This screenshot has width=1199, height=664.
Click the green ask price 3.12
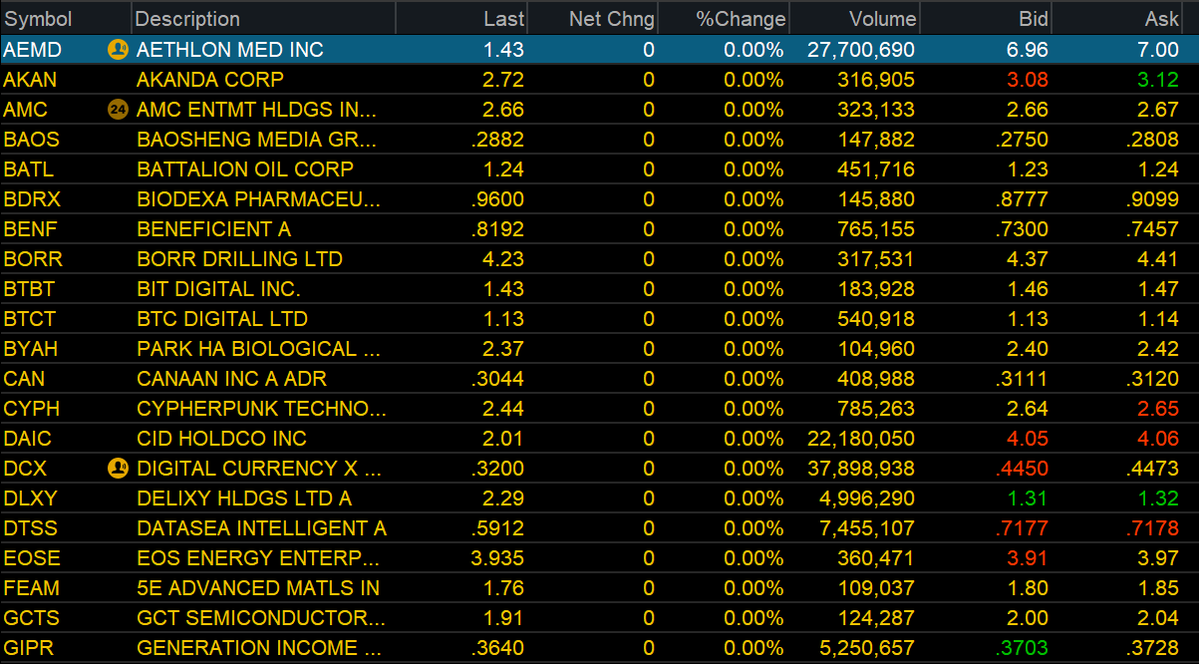click(x=1158, y=80)
